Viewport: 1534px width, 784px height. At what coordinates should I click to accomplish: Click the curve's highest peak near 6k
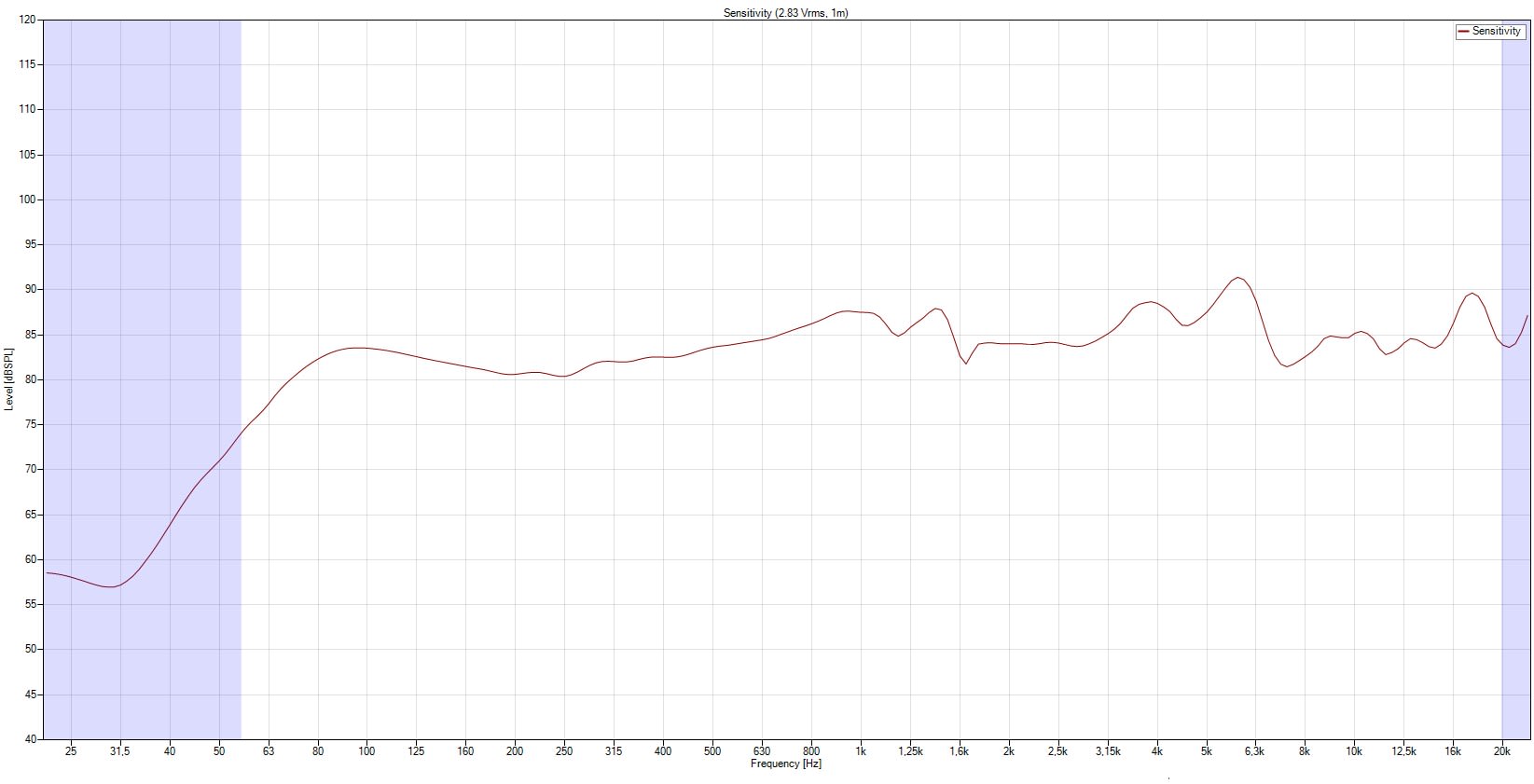point(1237,278)
